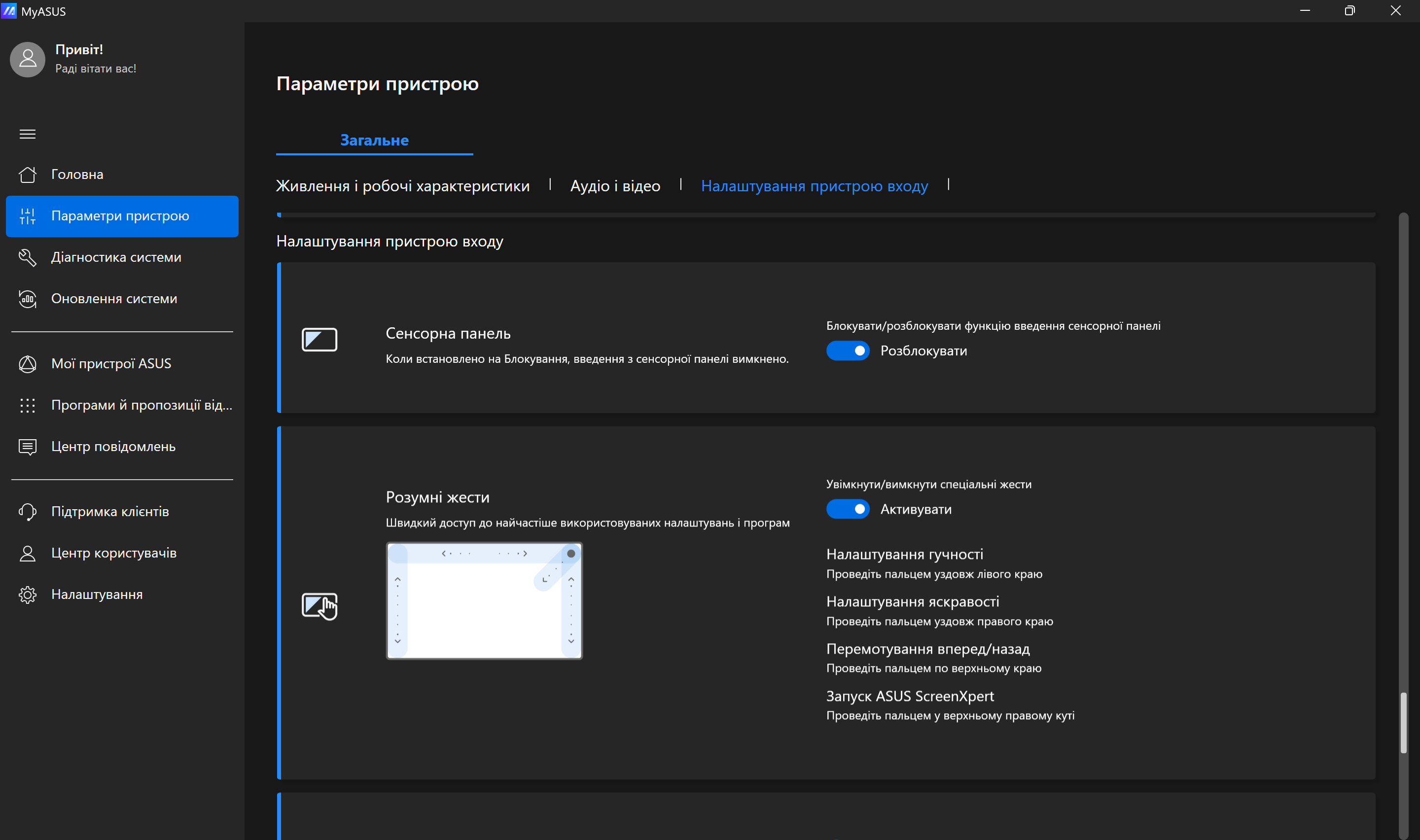
Task: Switch to the Загальне tab
Action: 374,140
